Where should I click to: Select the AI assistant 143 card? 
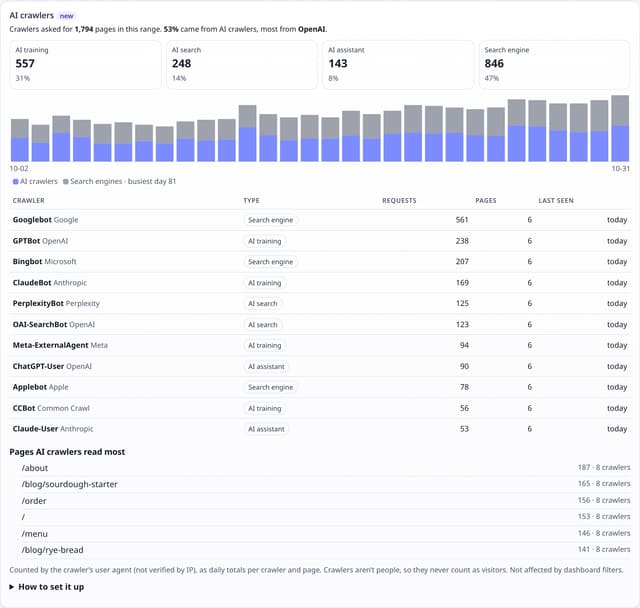(x=398, y=64)
